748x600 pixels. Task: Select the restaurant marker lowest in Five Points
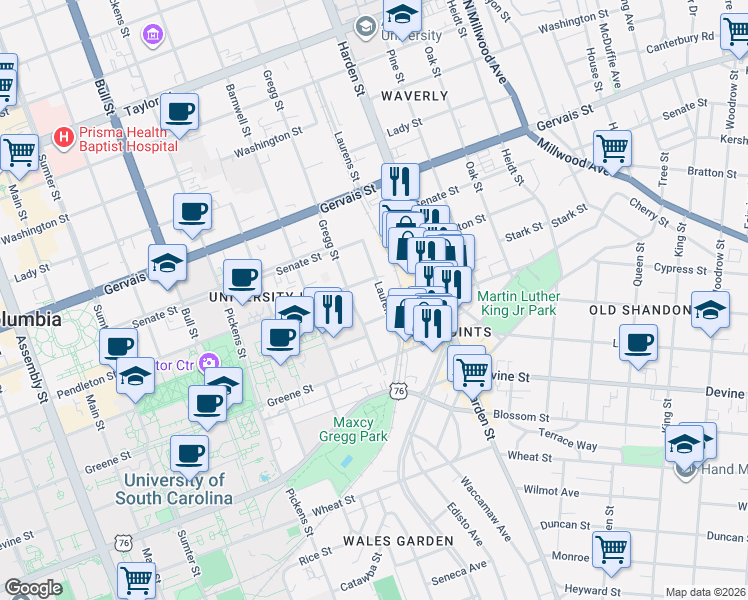[x=433, y=327]
